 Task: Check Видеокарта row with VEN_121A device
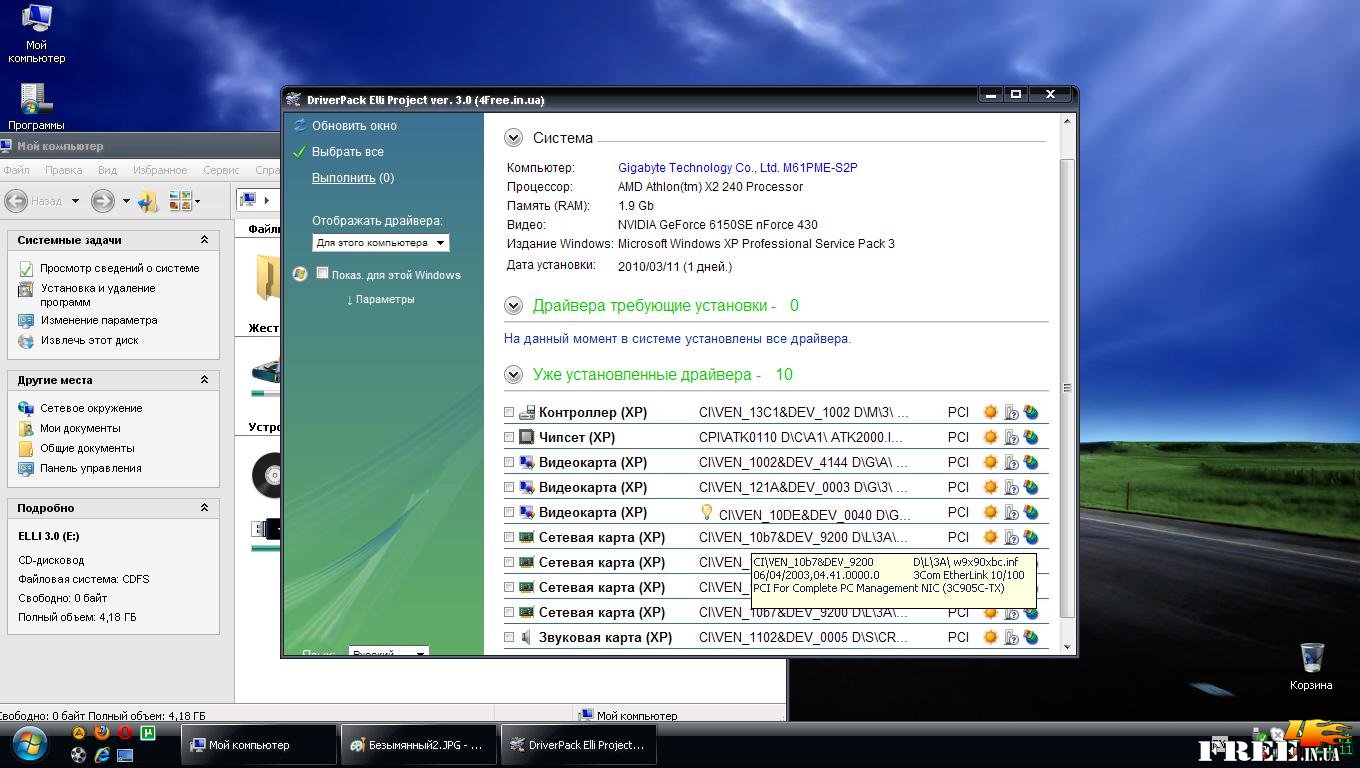click(x=509, y=487)
